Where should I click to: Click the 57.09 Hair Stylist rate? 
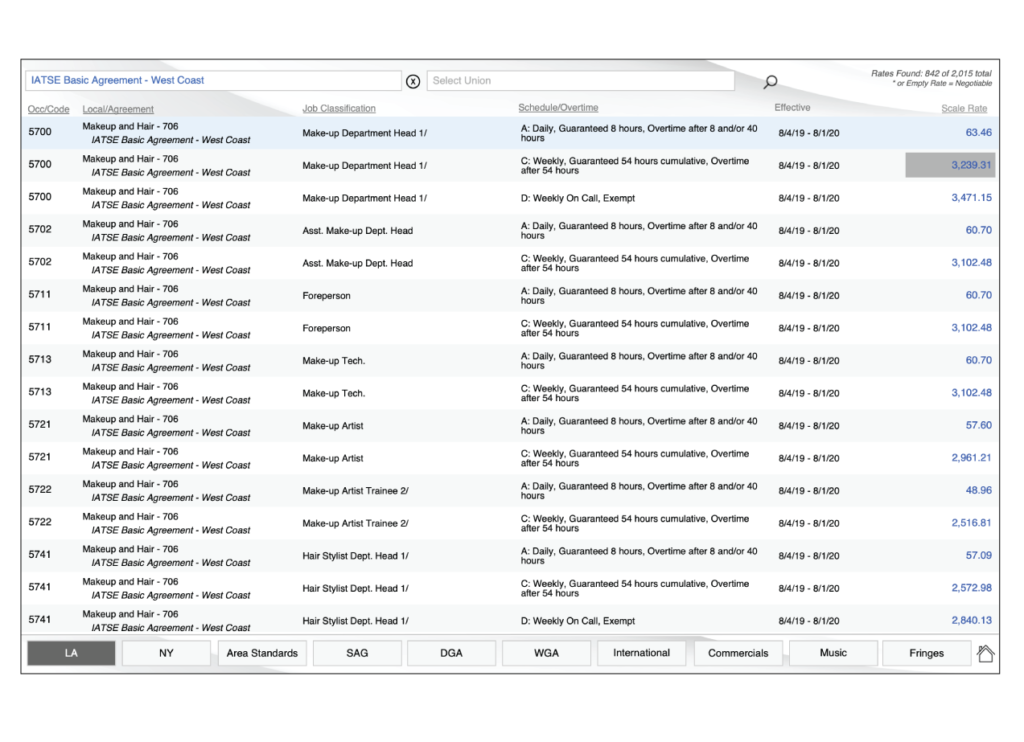(x=978, y=555)
